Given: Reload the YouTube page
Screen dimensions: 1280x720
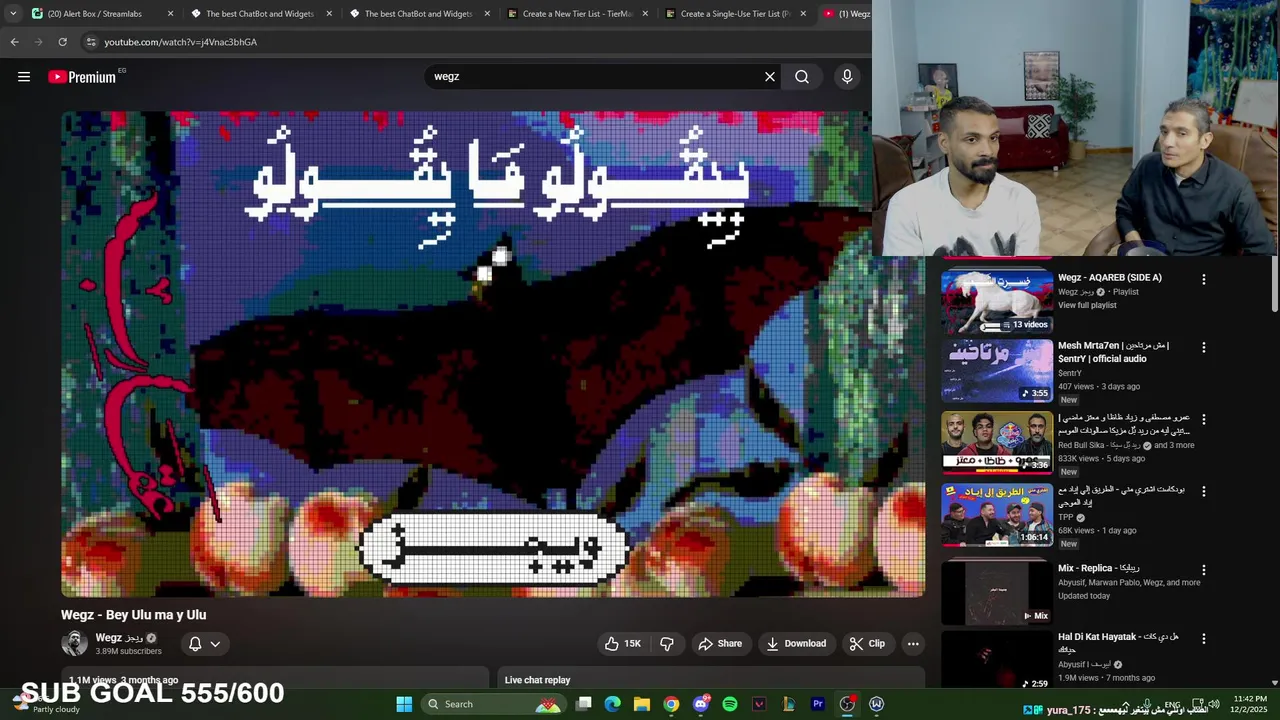Looking at the screenshot, I should tap(62, 42).
